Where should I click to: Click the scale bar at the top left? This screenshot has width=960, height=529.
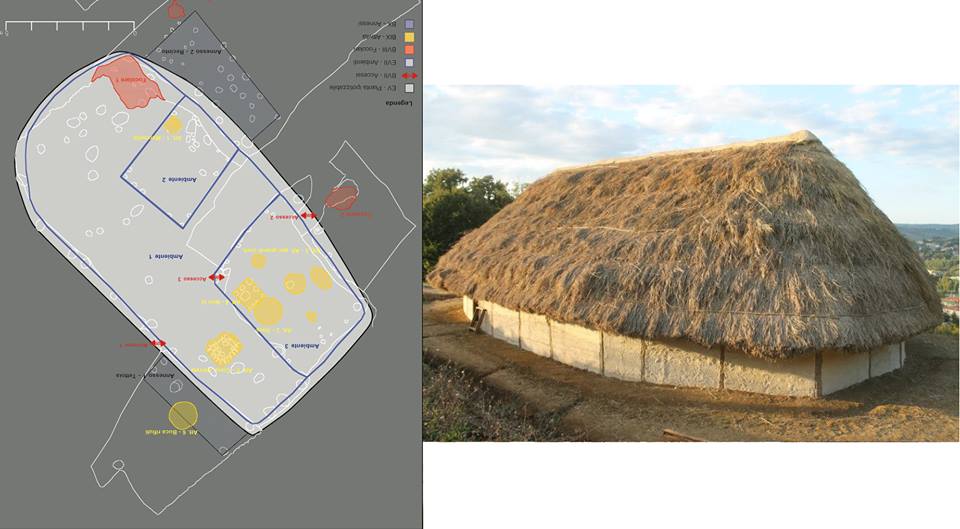coord(70,26)
